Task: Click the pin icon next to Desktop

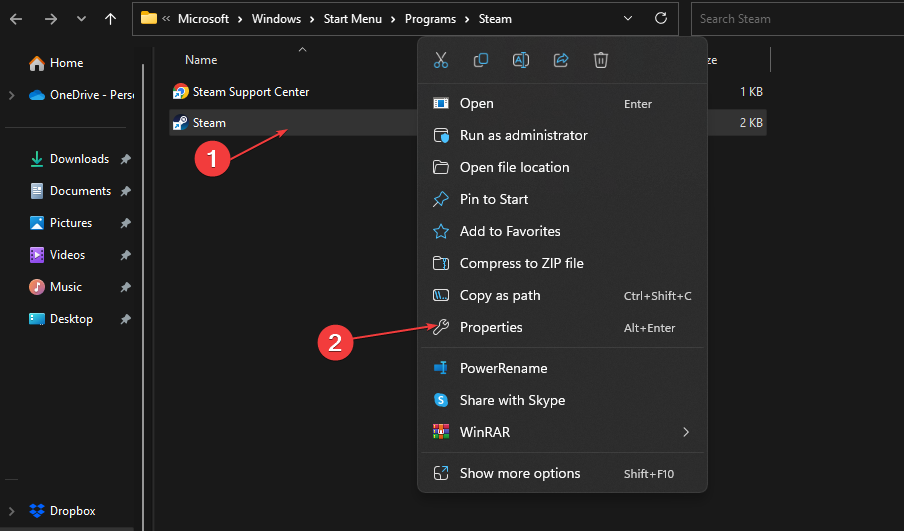Action: tap(126, 319)
